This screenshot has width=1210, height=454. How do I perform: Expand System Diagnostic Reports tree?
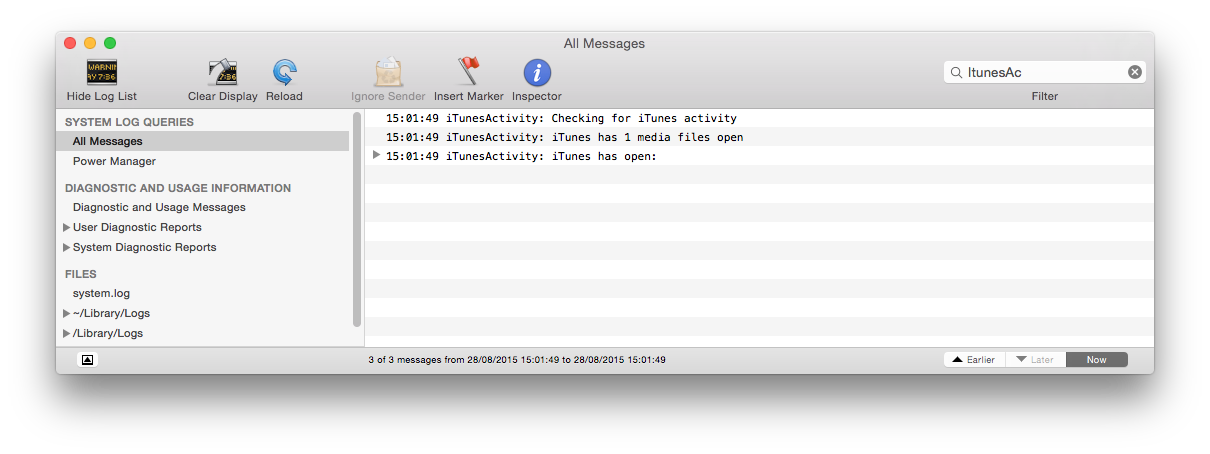pyautogui.click(x=67, y=248)
